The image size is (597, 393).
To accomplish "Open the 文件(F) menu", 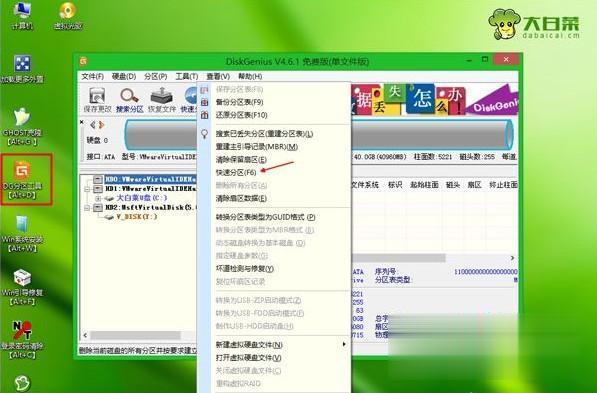I will click(x=93, y=77).
